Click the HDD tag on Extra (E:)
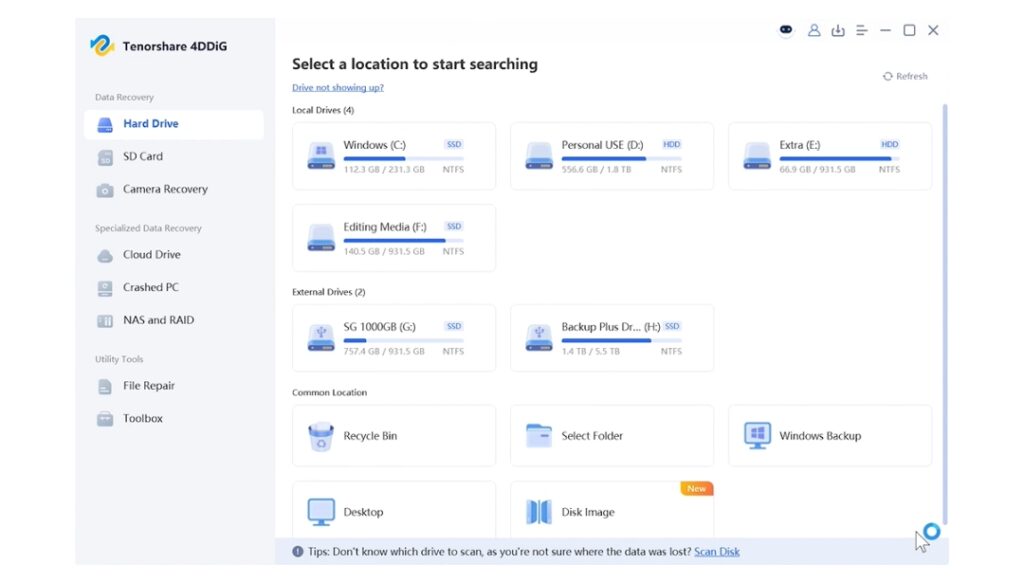Viewport: 1024px width, 582px height. (889, 144)
